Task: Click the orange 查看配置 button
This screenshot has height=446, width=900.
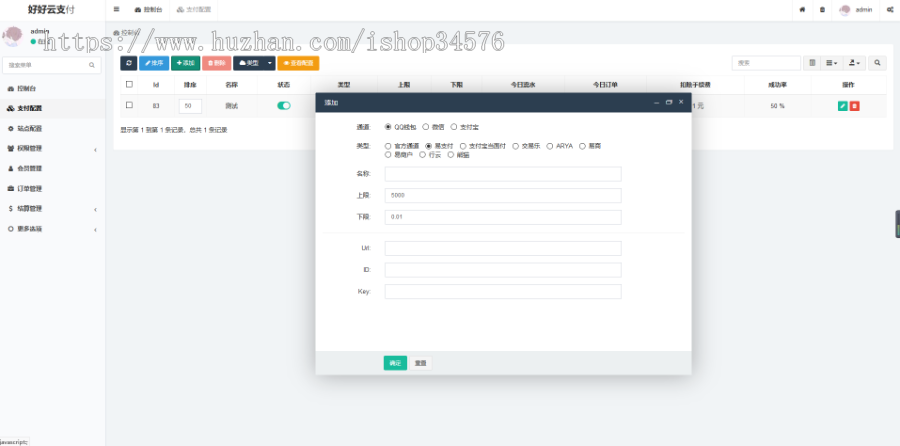Action: point(298,63)
